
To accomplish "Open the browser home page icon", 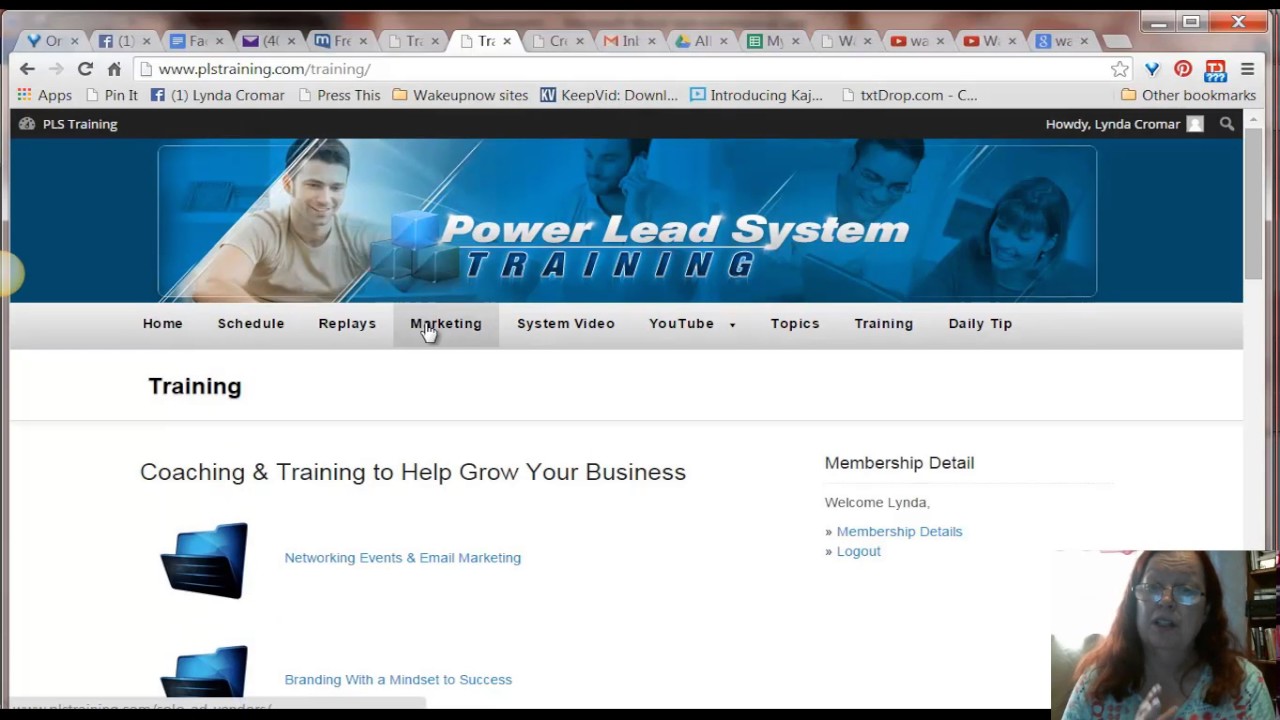I will click(x=114, y=69).
